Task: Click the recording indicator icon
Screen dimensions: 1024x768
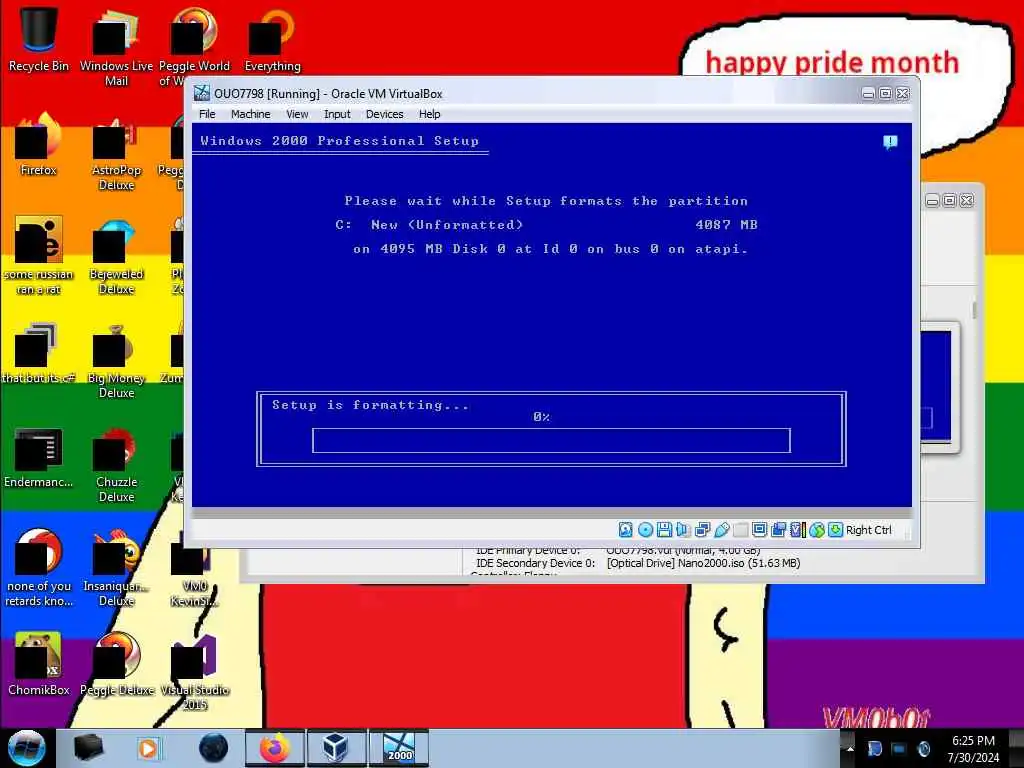Action: (x=778, y=530)
